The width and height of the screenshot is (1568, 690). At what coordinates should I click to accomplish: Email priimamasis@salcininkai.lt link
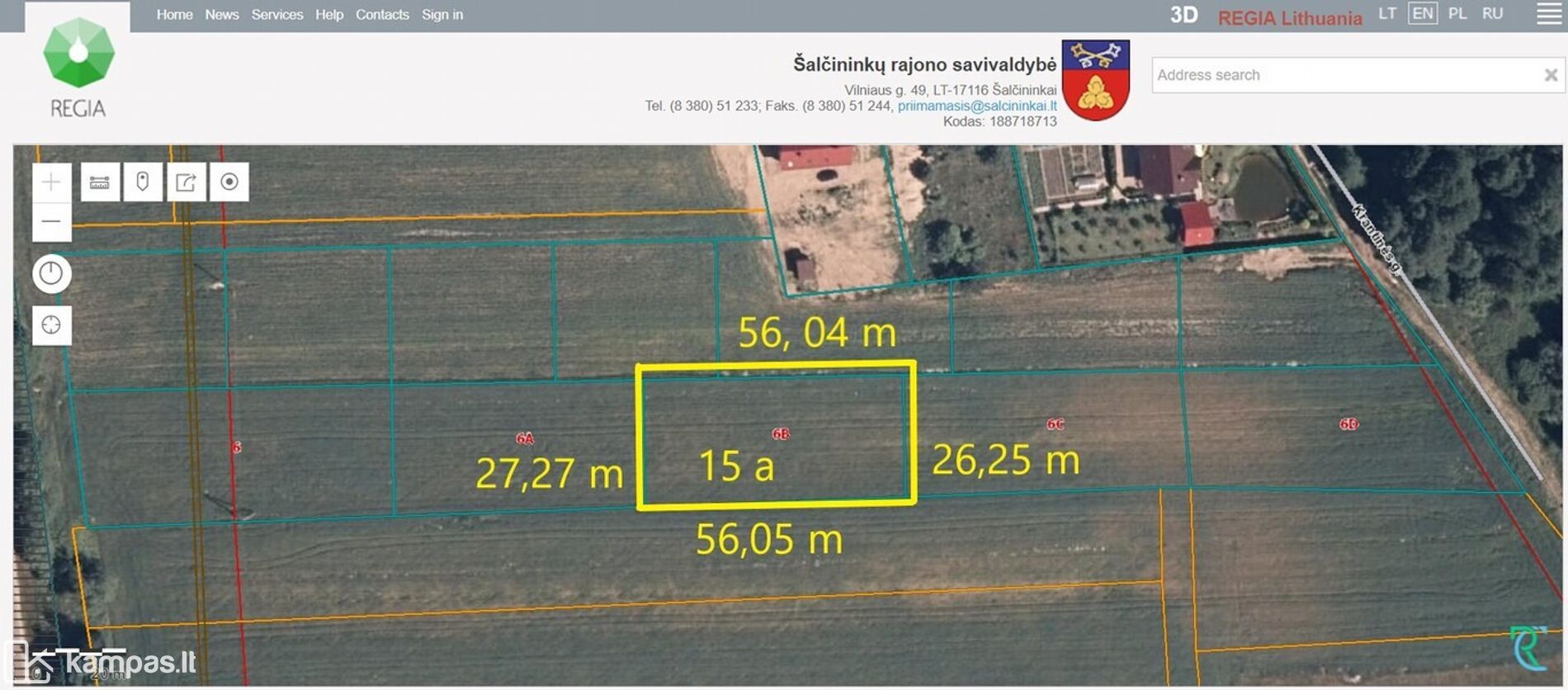(x=977, y=106)
